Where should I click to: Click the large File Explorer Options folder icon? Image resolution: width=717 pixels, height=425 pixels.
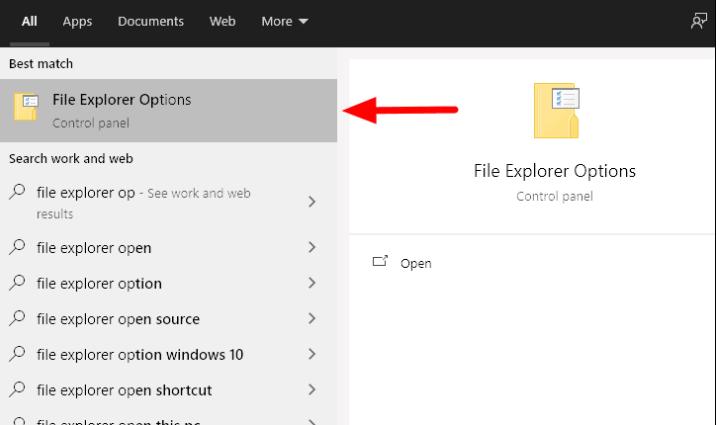coord(555,110)
